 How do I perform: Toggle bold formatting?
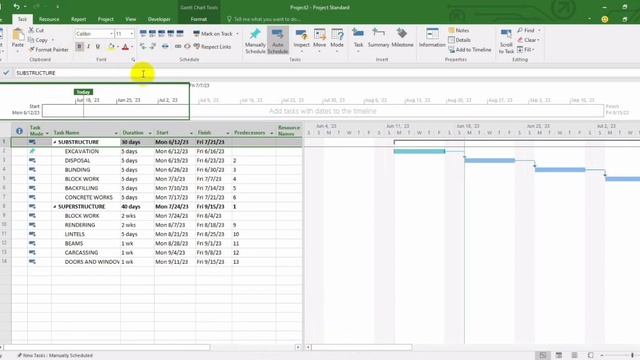pyautogui.click(x=79, y=47)
